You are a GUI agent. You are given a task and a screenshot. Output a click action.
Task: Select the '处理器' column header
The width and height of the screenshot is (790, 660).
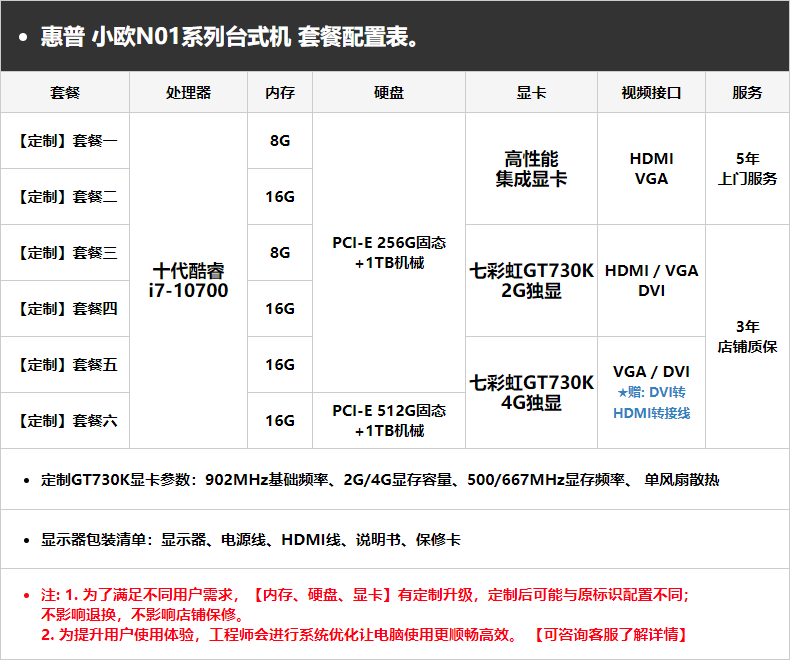188,93
